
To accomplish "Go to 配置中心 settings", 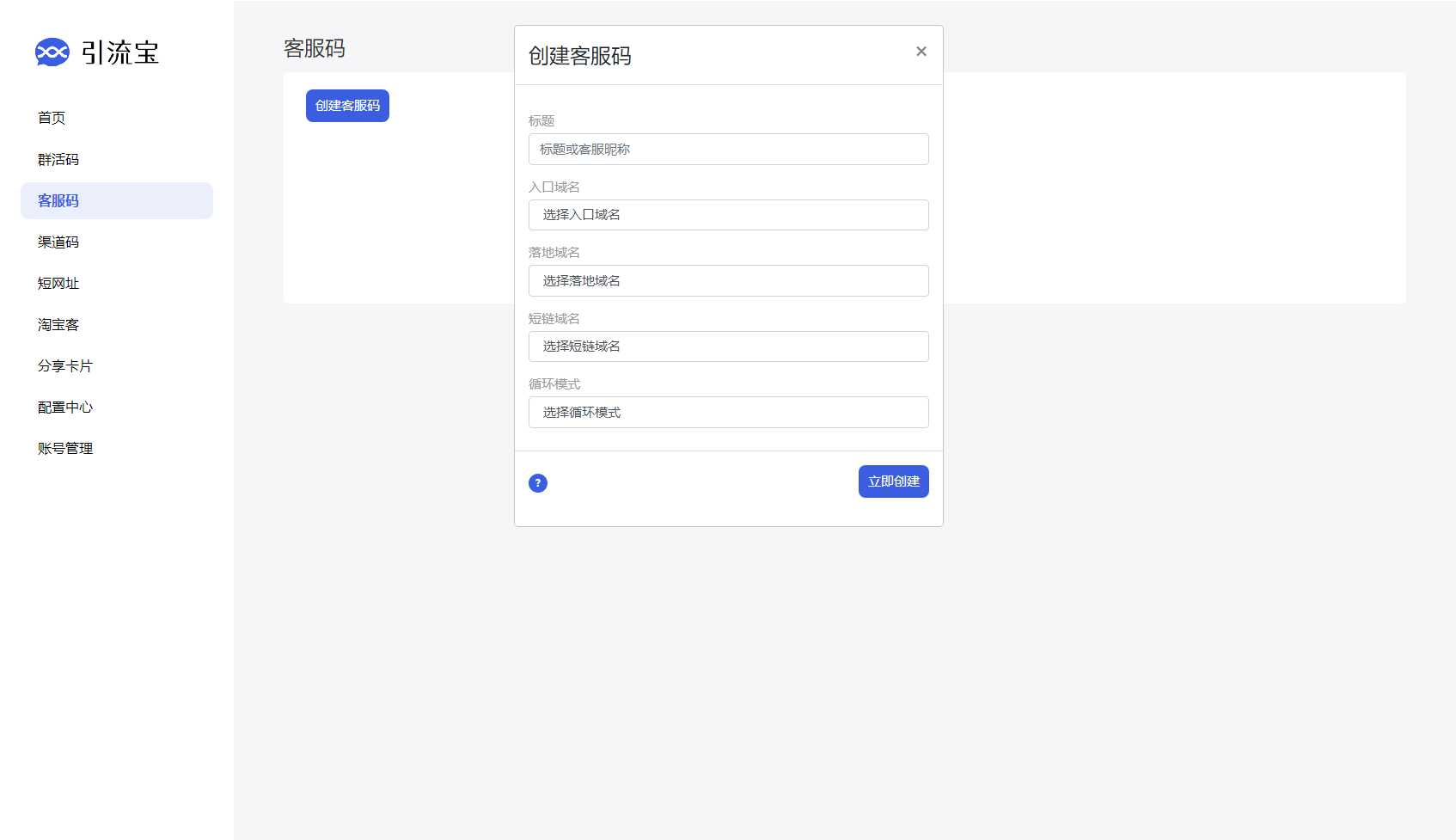I will click(x=65, y=407).
